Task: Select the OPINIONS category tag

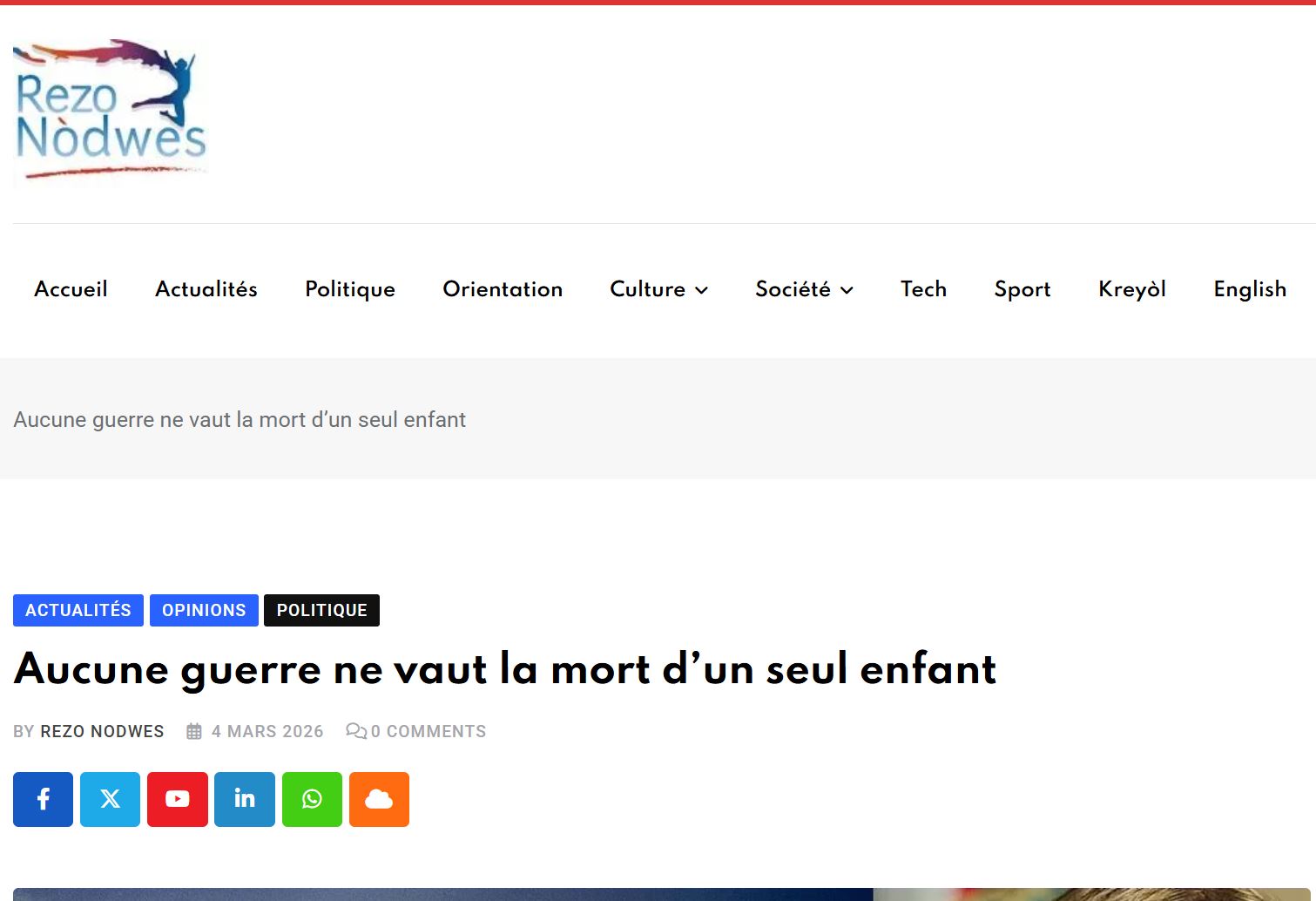Action: pyautogui.click(x=204, y=610)
